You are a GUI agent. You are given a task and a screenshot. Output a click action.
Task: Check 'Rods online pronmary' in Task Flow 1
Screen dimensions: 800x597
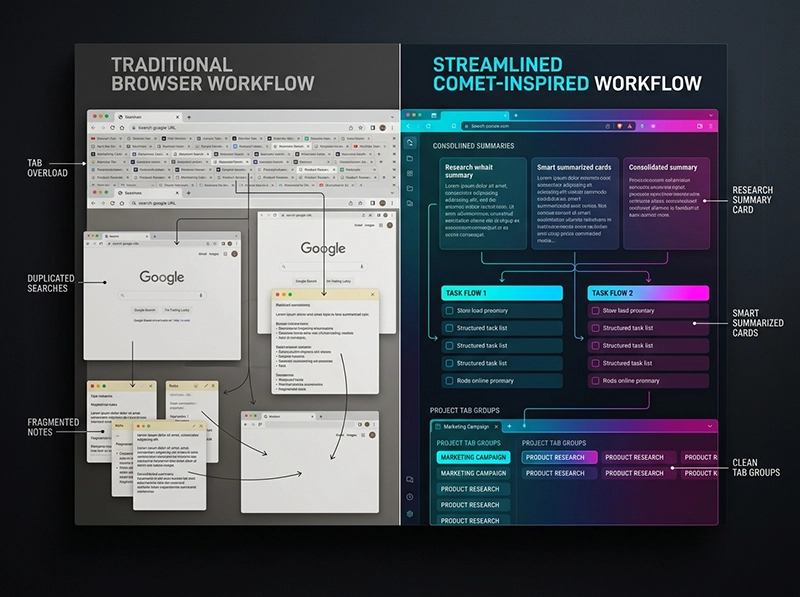(x=449, y=381)
